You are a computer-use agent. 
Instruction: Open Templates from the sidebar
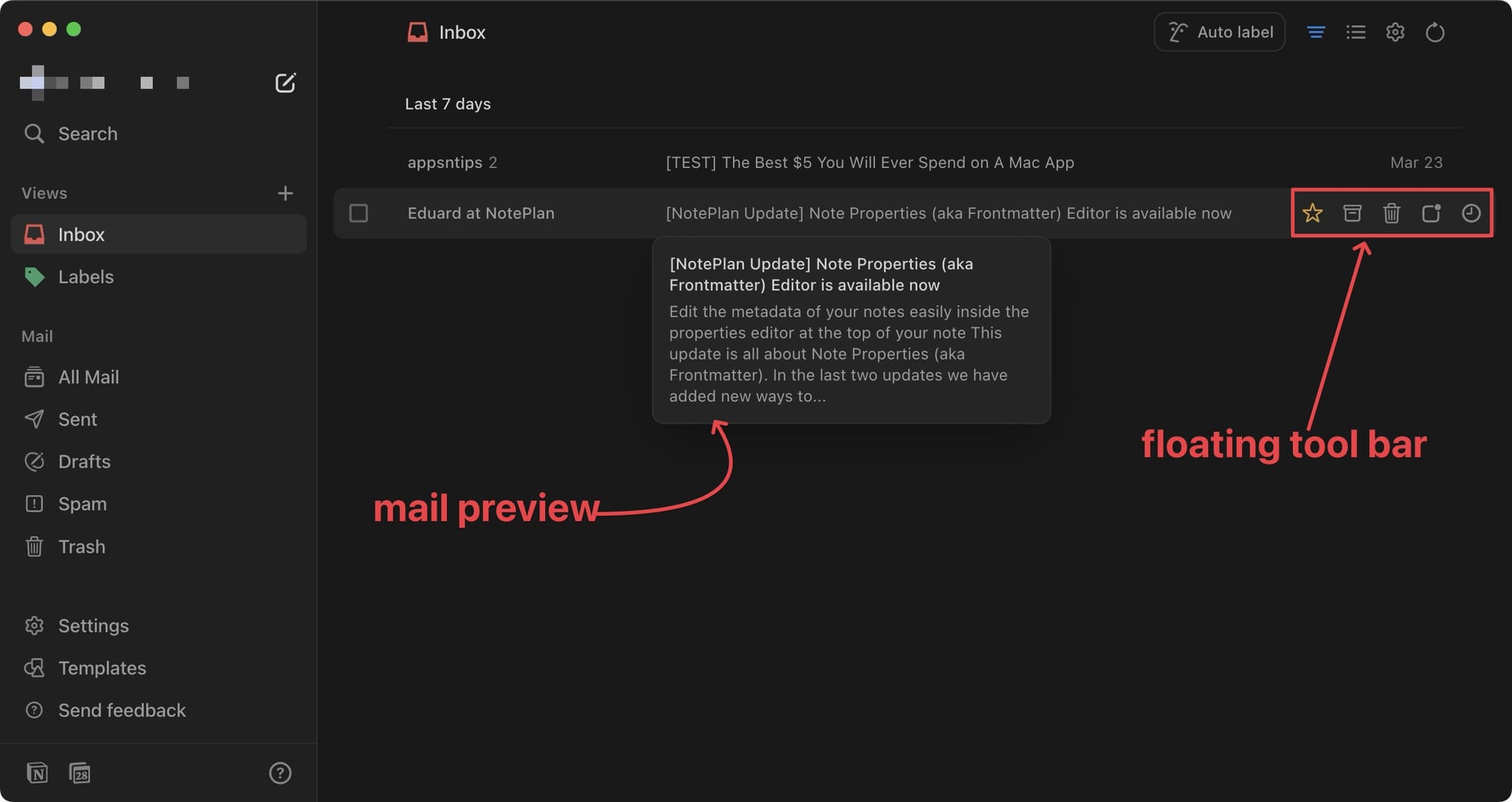pyautogui.click(x=159, y=668)
